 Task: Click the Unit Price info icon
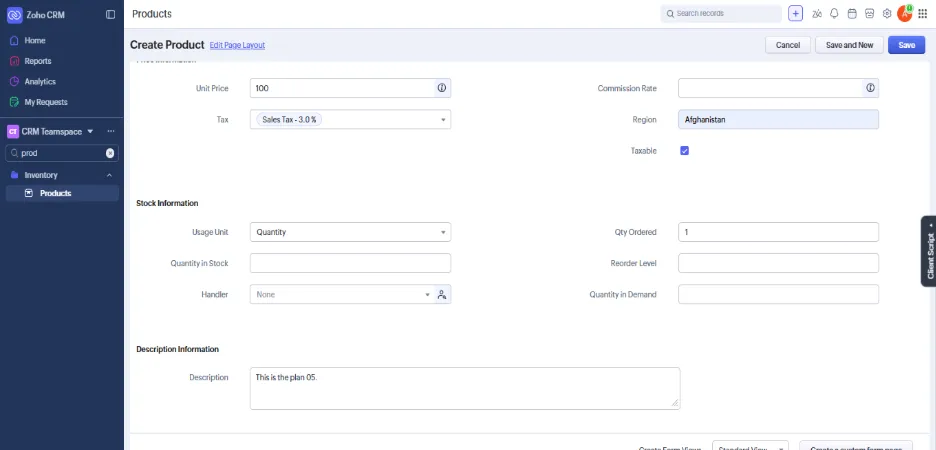click(x=442, y=88)
